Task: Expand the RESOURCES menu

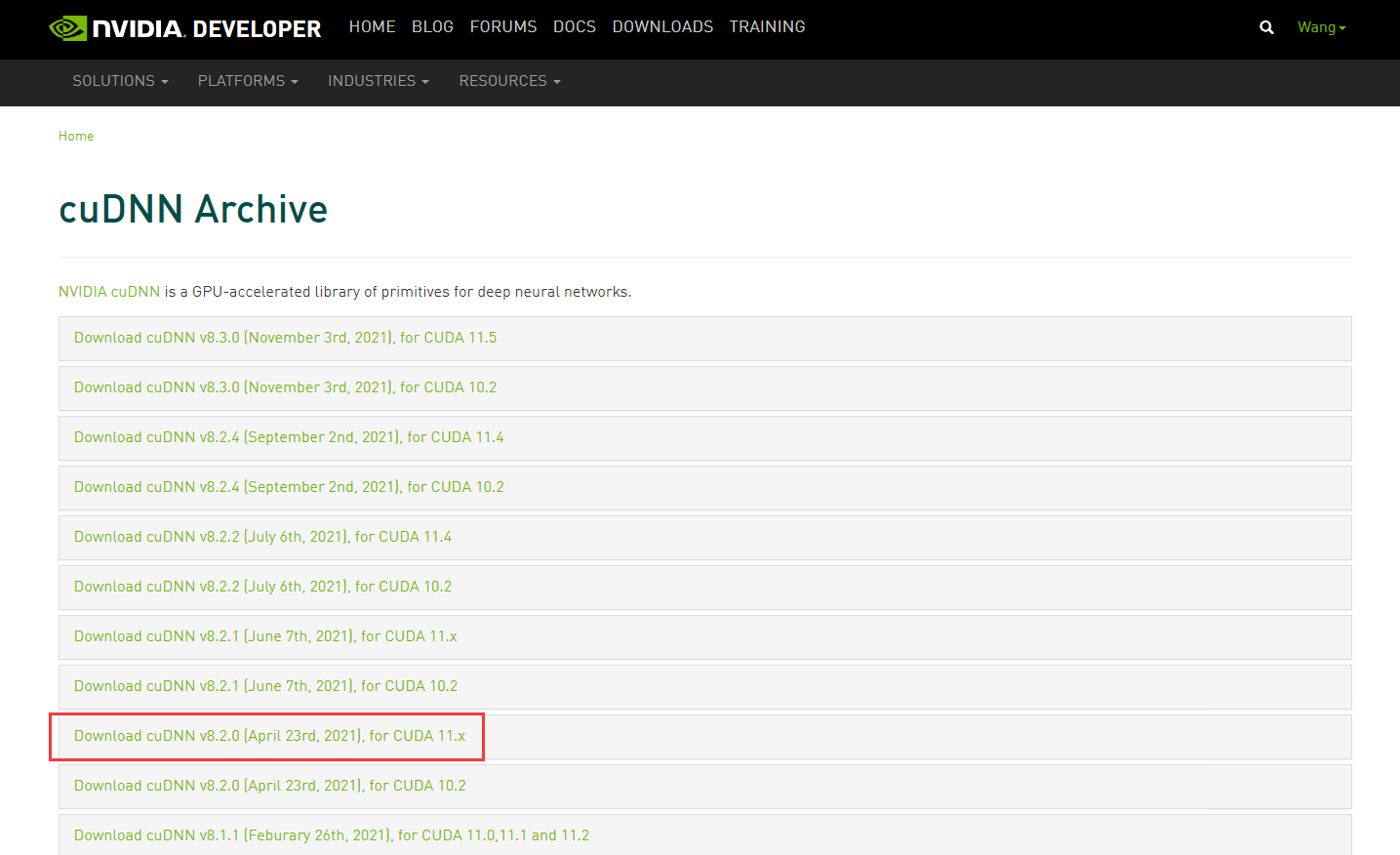Action: pos(509,81)
